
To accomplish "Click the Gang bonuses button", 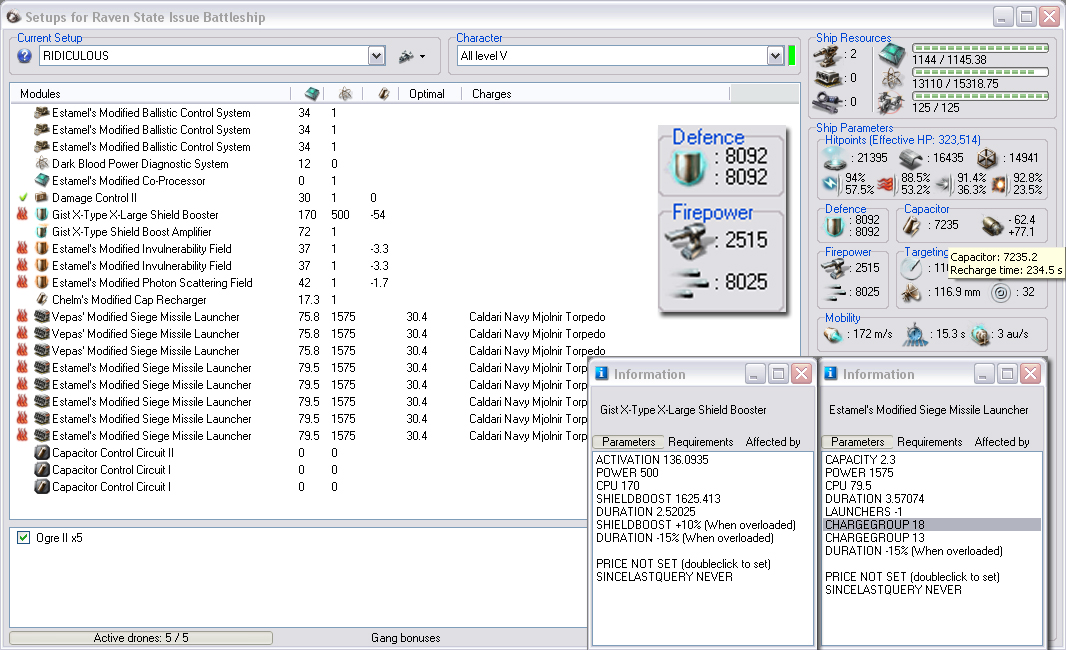I will [405, 638].
